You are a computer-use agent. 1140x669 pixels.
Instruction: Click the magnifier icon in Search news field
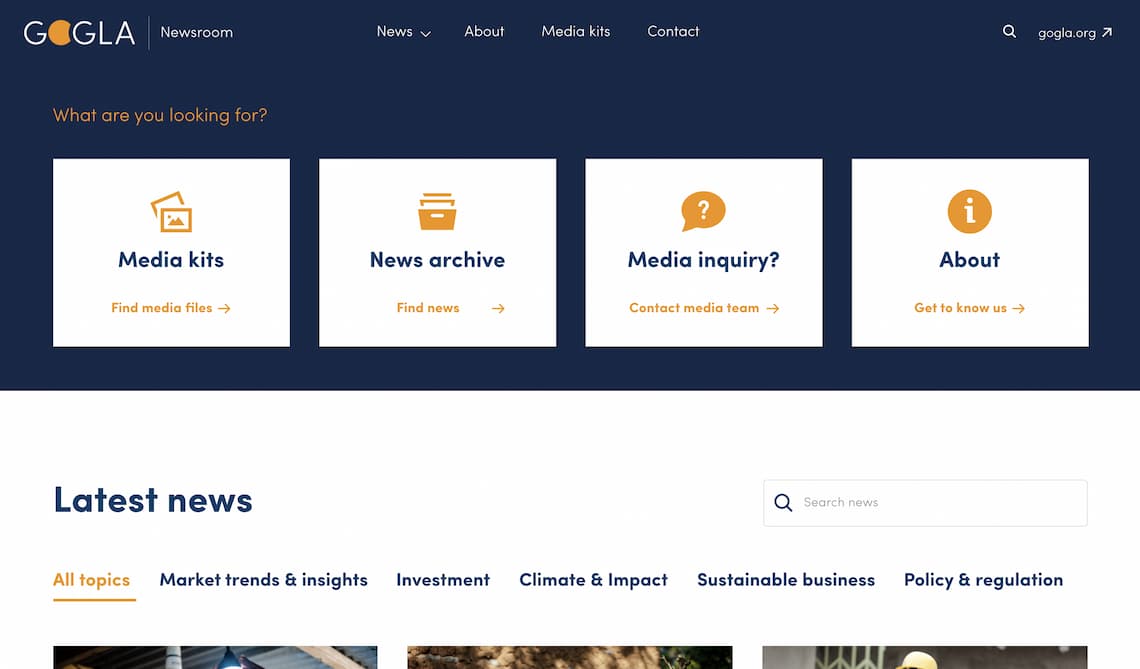(784, 502)
